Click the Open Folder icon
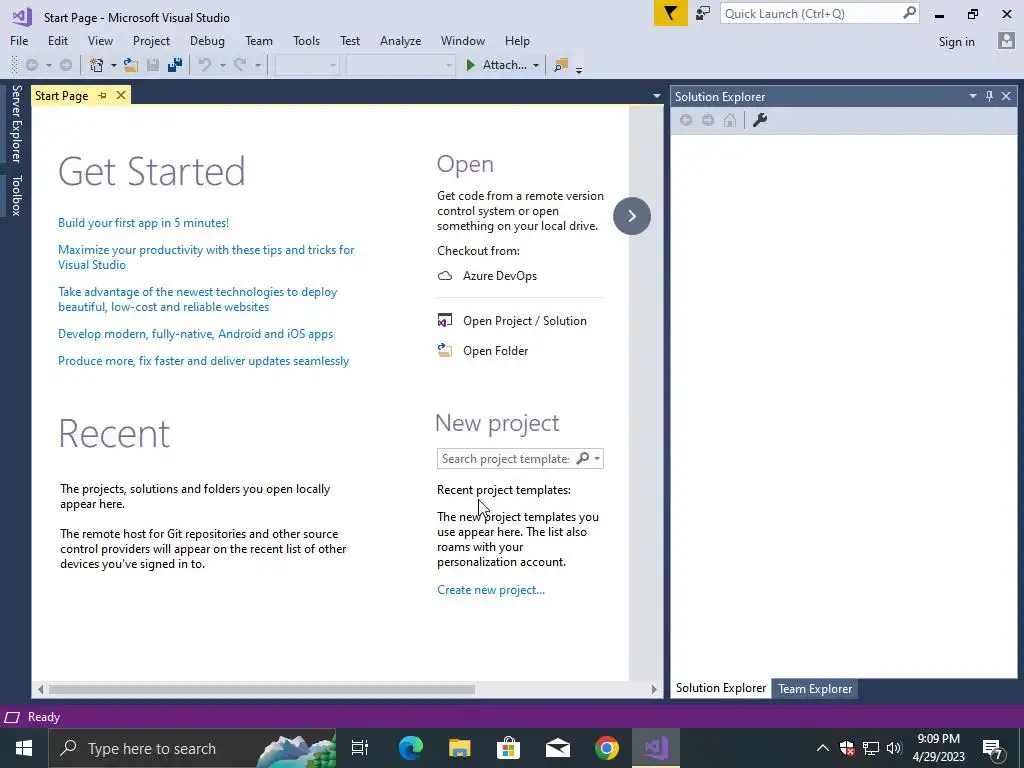 click(445, 351)
